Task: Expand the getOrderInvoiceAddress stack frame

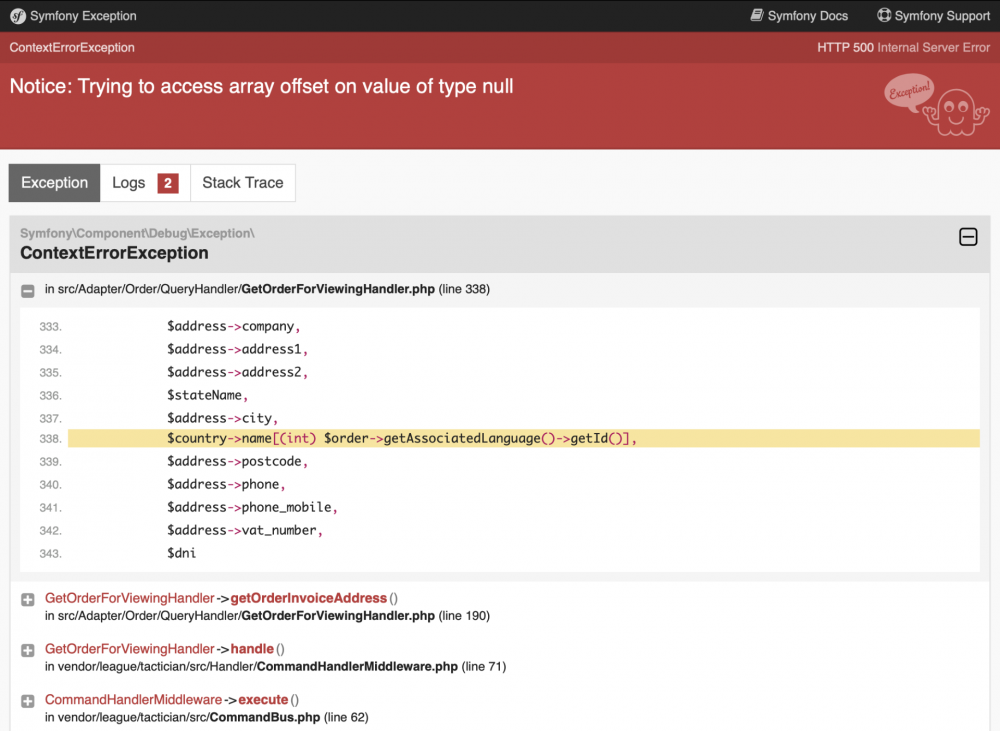Action: (x=26, y=600)
